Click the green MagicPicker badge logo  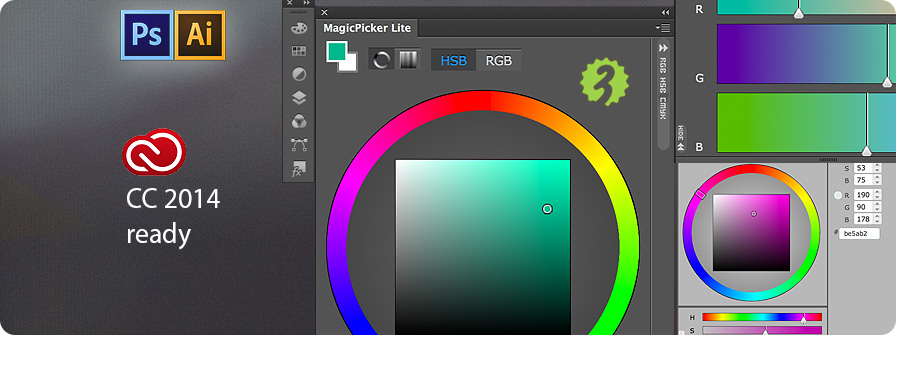click(604, 82)
